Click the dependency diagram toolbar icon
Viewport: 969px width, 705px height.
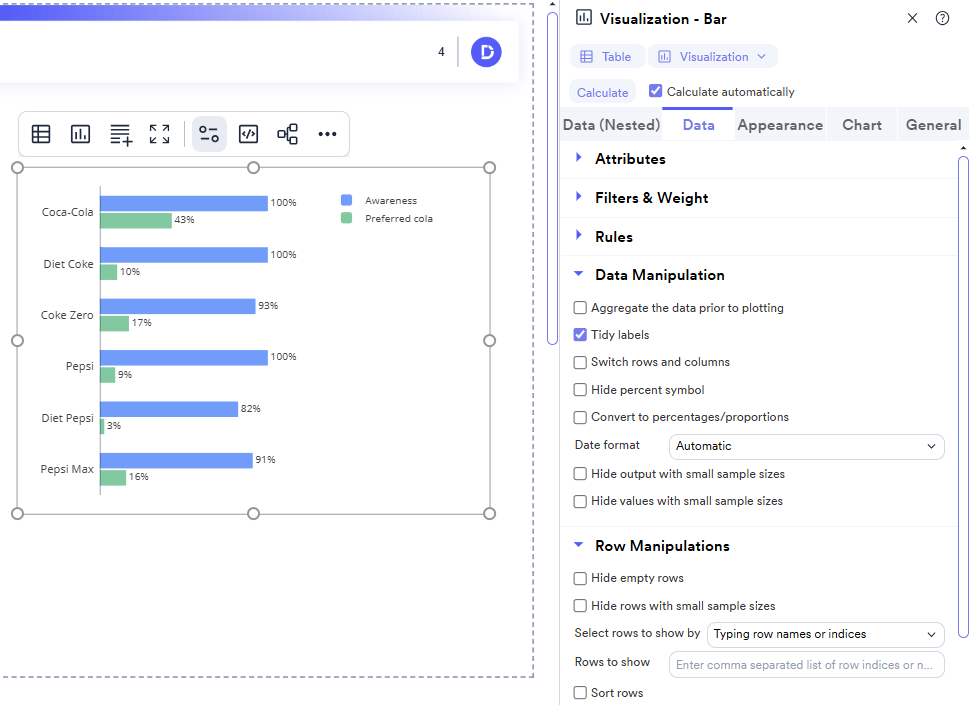[287, 134]
